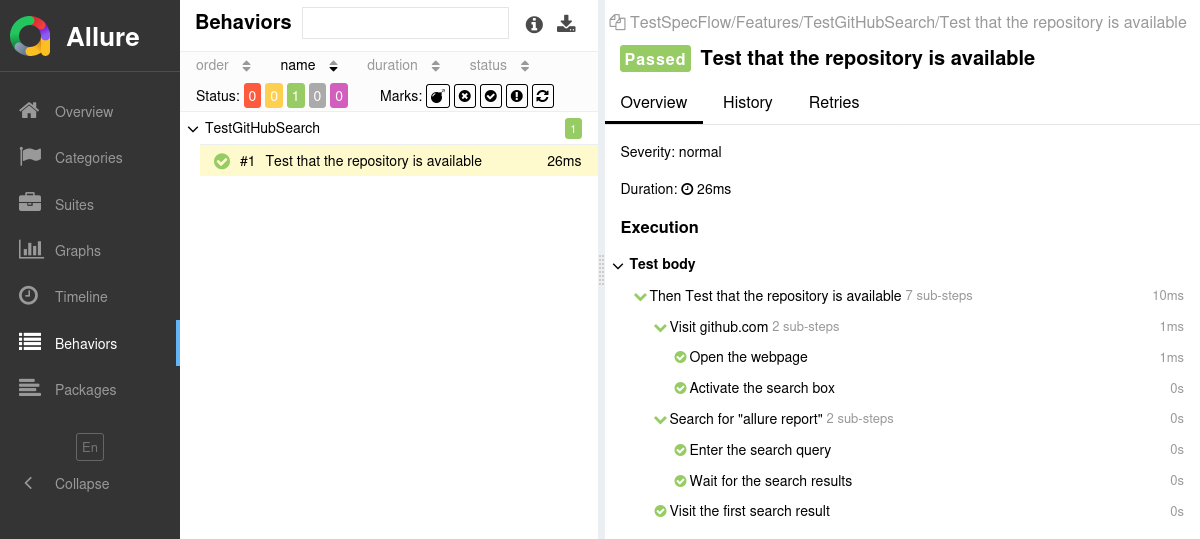Sort tests by duration

(404, 65)
